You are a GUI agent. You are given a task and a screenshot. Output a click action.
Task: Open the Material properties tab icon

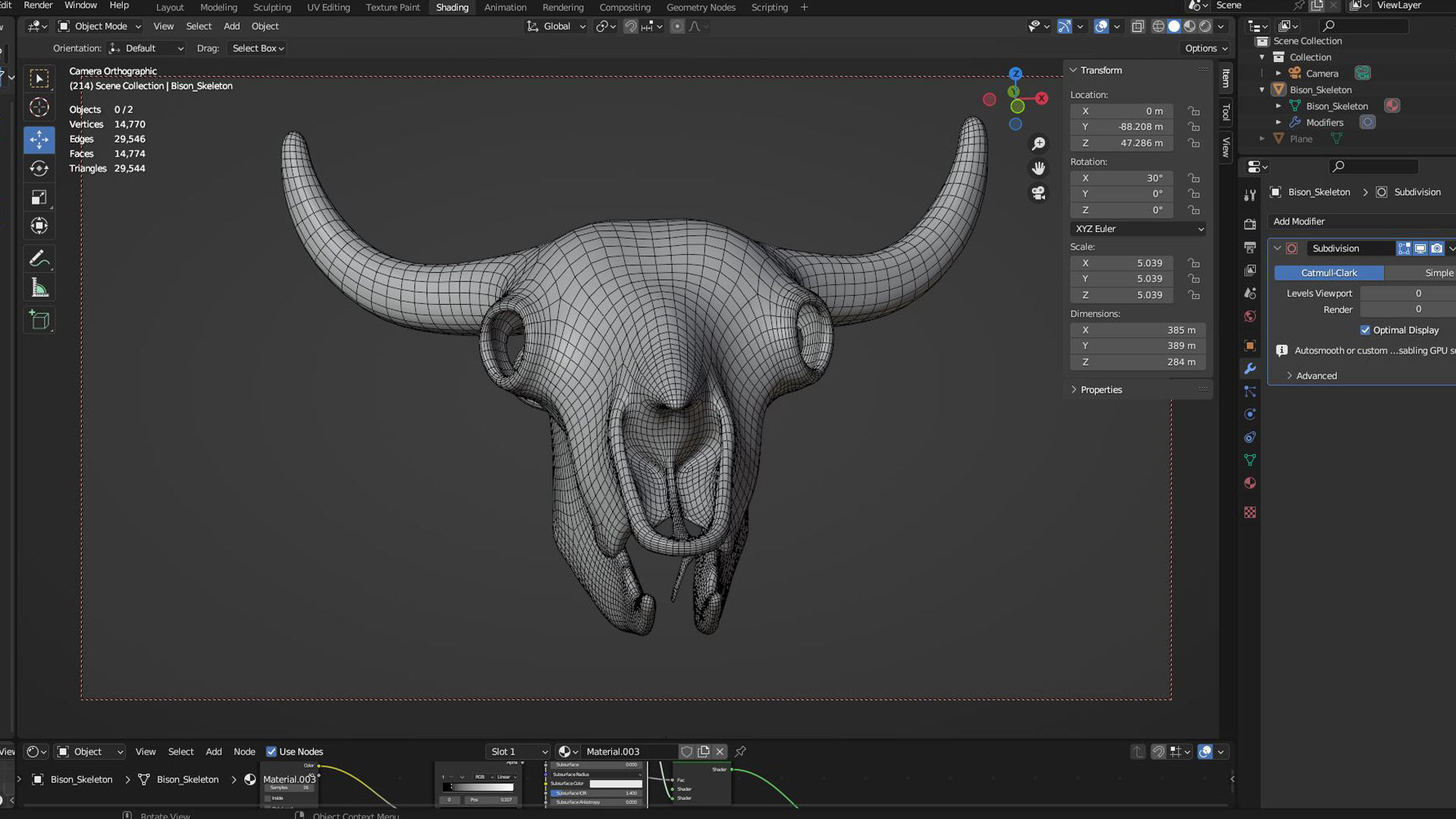1250,483
